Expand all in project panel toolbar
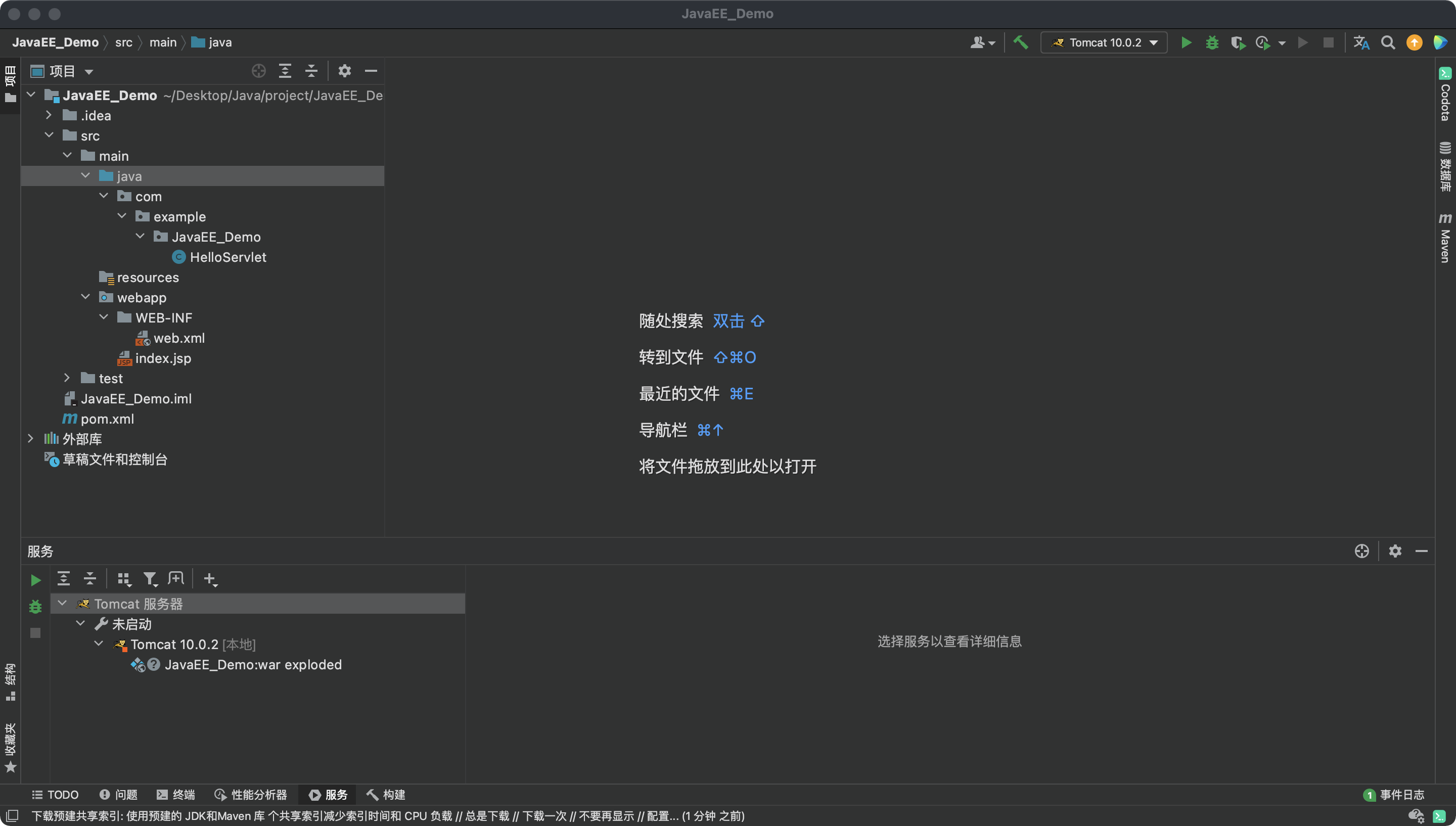Image resolution: width=1456 pixels, height=826 pixels. click(x=285, y=71)
